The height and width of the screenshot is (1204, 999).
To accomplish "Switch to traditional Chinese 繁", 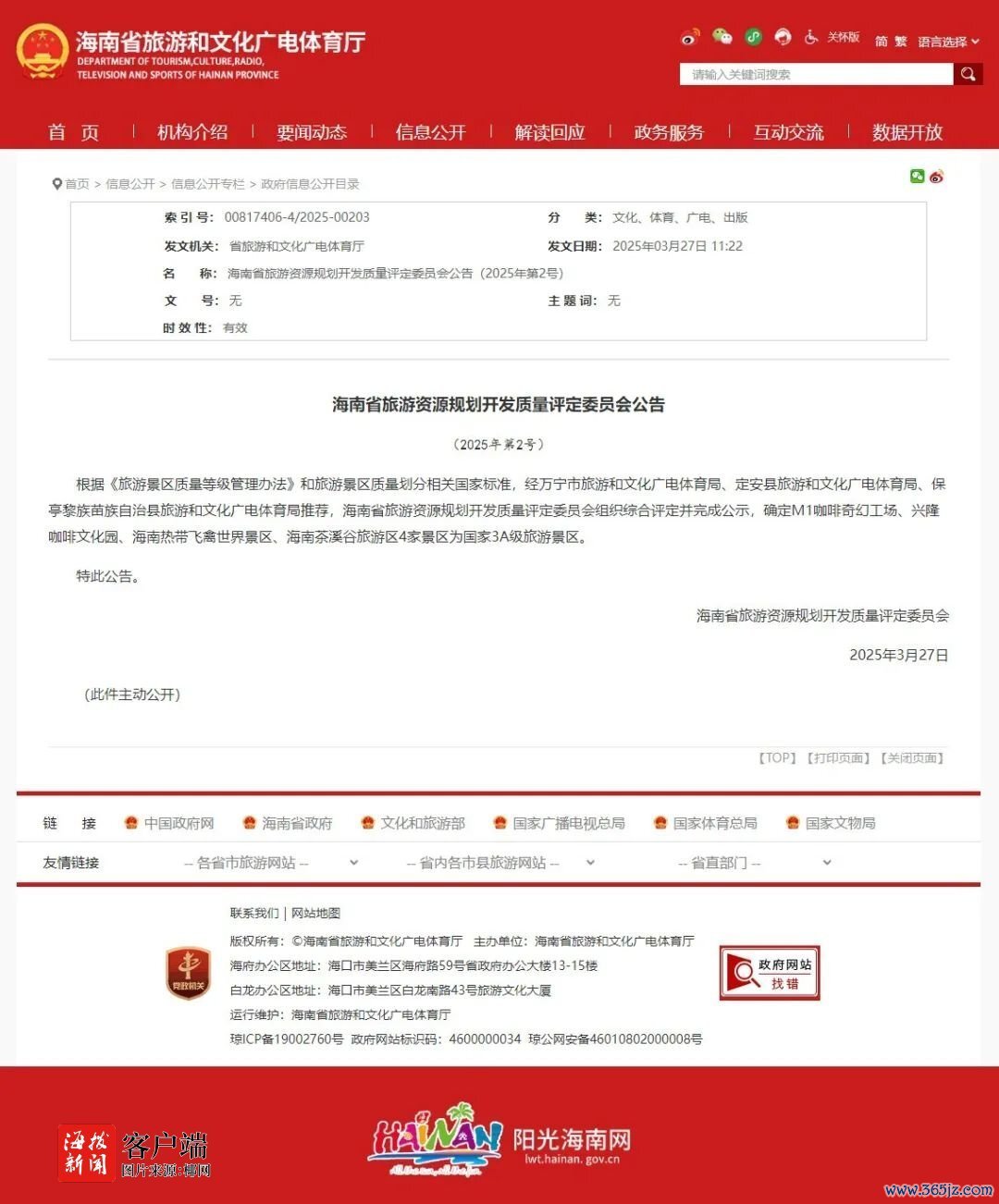I will [x=901, y=42].
